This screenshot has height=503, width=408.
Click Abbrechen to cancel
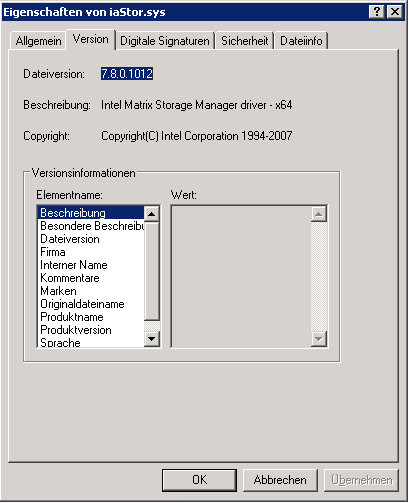[280, 480]
